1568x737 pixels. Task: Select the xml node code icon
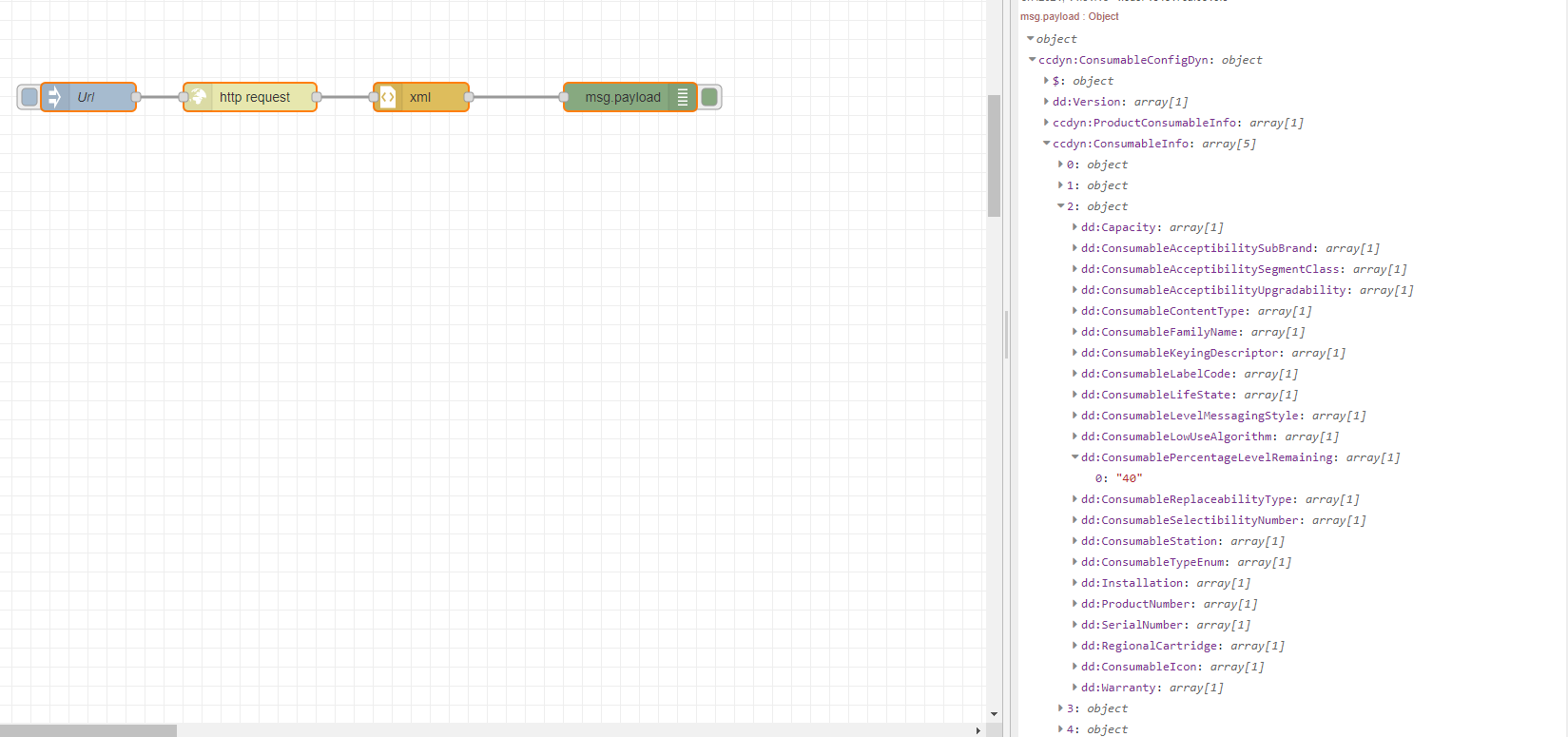(x=388, y=97)
